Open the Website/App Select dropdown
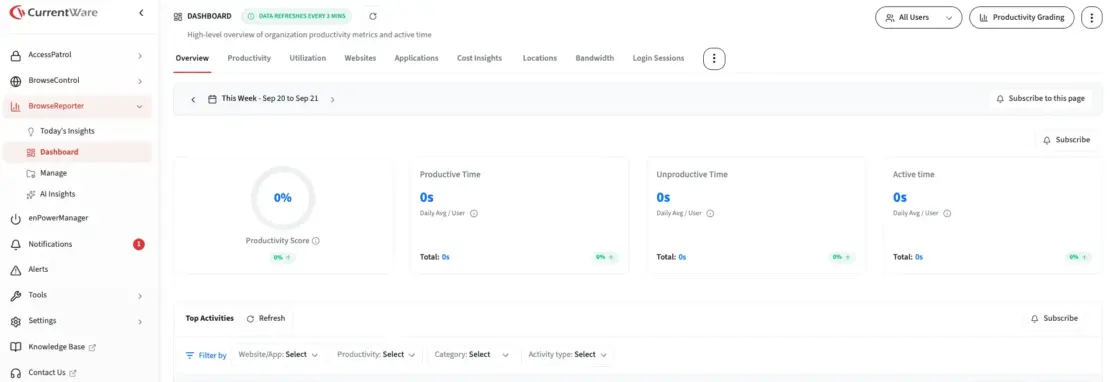Viewport: 1110px width, 382px height. 278,354
